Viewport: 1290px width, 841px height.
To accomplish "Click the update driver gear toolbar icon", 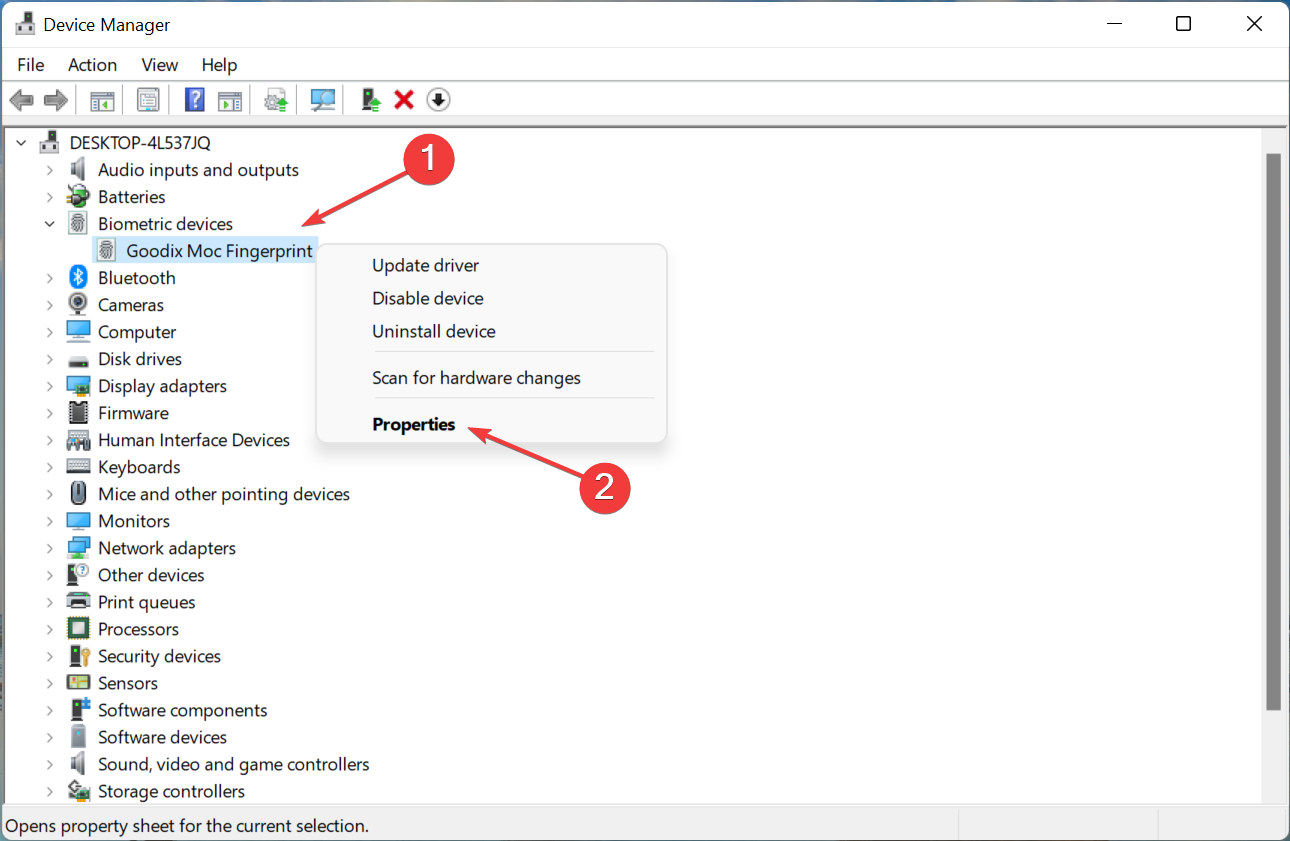I will pyautogui.click(x=277, y=100).
